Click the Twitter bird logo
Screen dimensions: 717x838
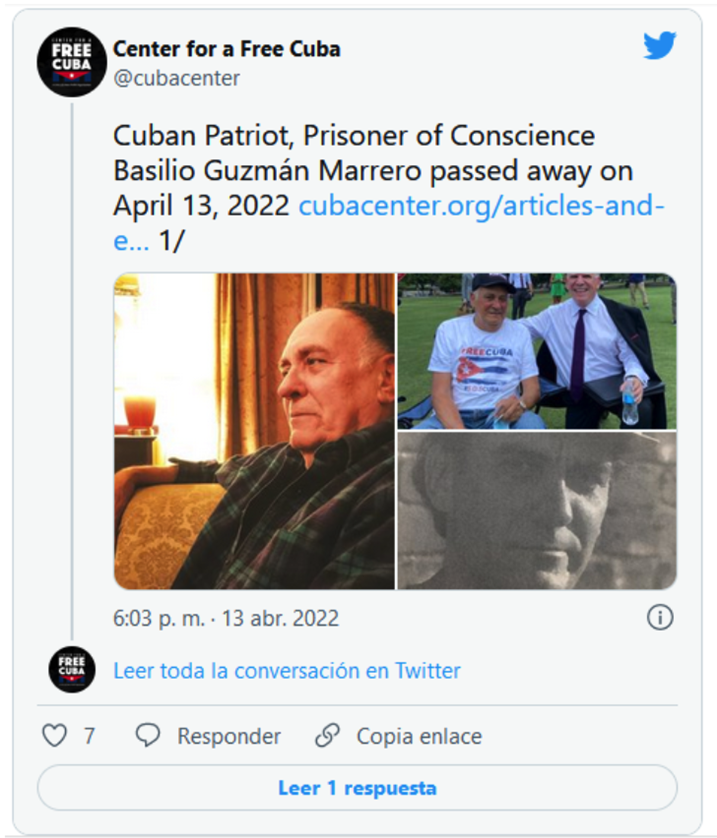coord(659,46)
